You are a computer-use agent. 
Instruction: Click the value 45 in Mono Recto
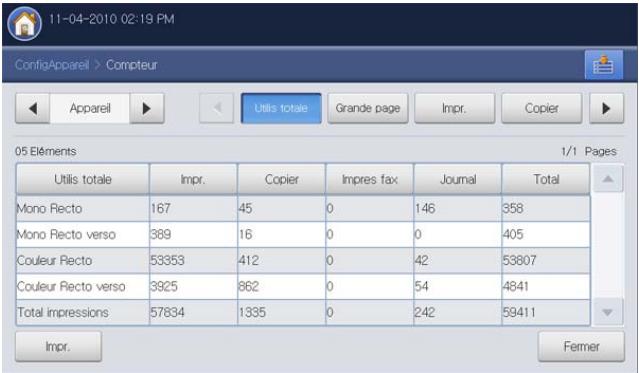pos(245,209)
